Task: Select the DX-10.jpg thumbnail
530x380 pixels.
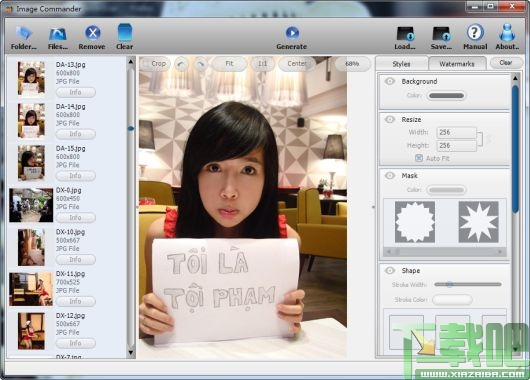Action: pyautogui.click(x=31, y=247)
